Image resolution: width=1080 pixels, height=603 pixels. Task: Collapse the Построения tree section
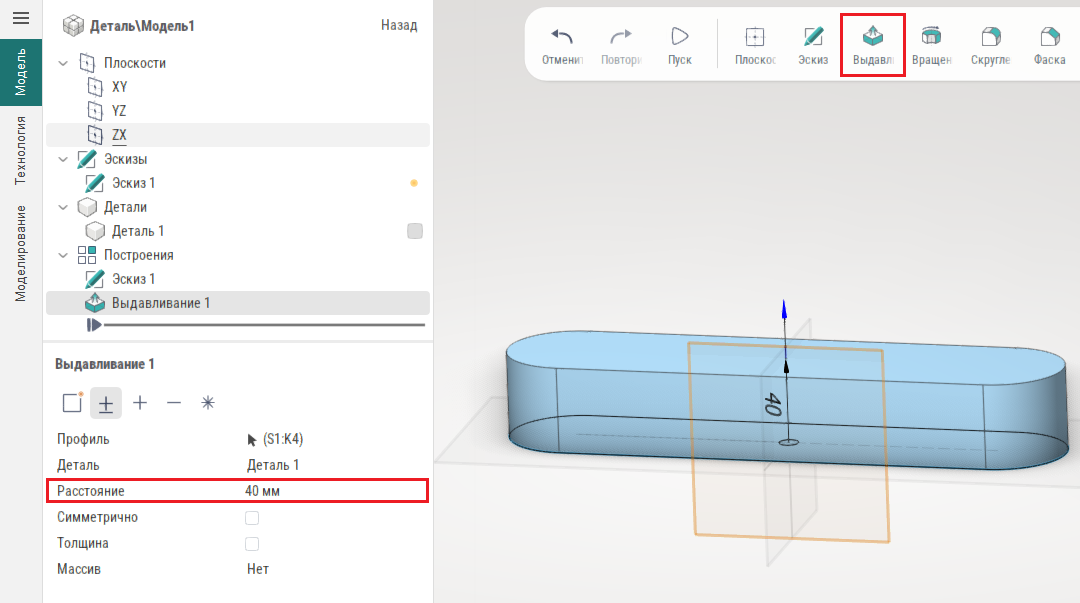point(63,255)
